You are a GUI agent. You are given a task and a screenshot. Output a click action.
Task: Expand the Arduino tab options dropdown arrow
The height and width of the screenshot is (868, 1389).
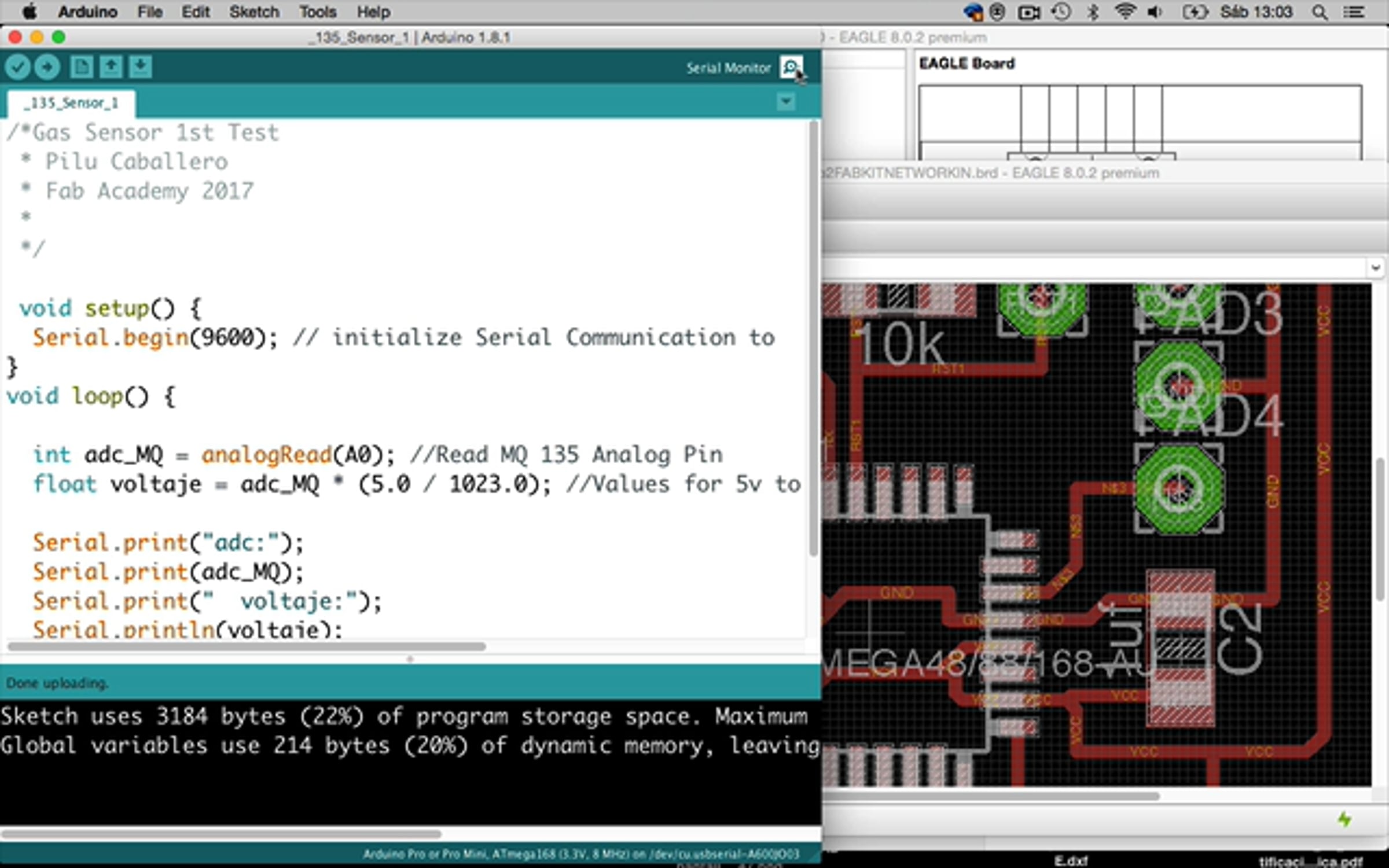coord(785,102)
